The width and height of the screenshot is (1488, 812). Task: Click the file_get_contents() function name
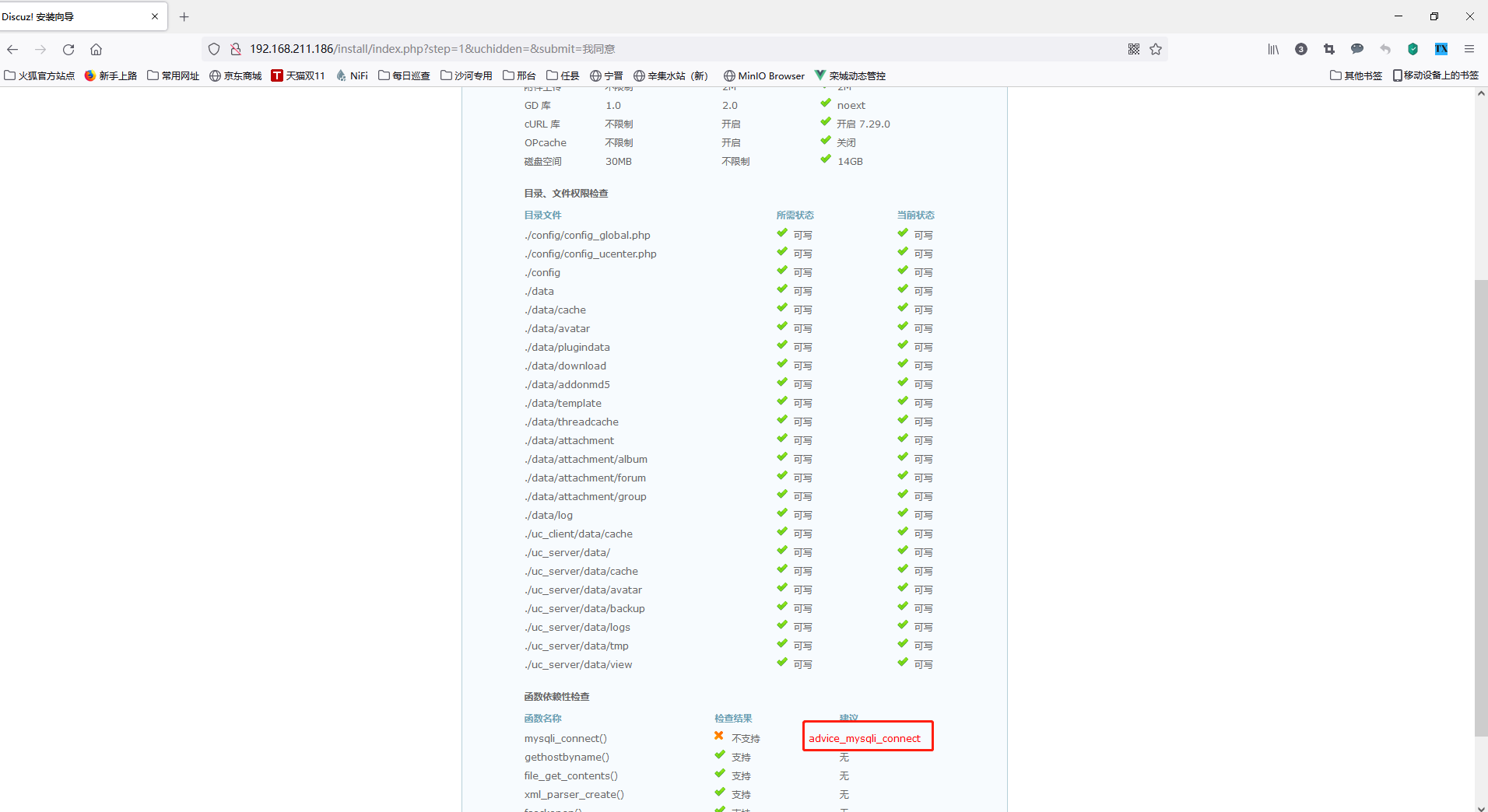(x=571, y=775)
